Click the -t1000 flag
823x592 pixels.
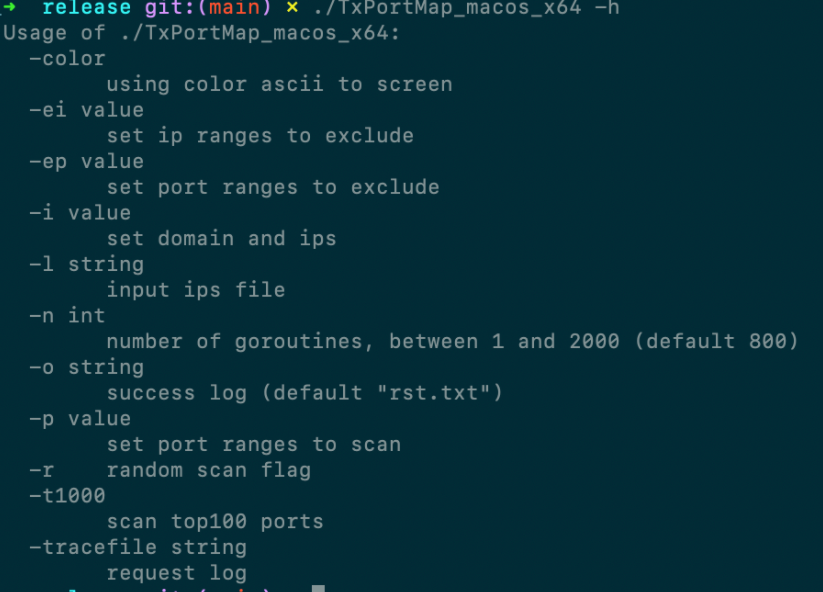click(x=67, y=495)
